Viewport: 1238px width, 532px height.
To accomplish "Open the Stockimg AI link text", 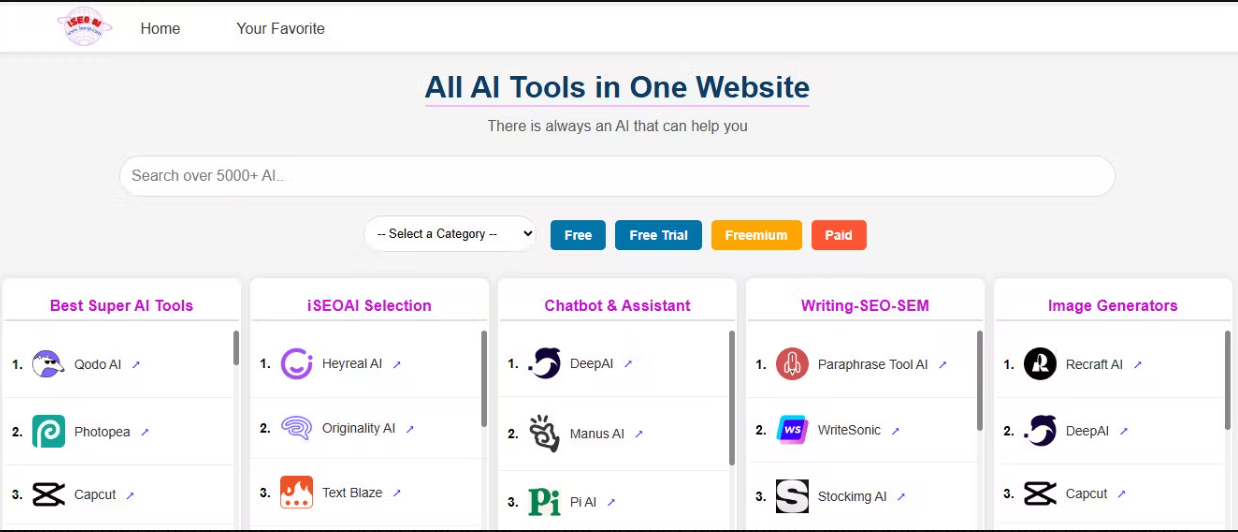I will (x=852, y=496).
